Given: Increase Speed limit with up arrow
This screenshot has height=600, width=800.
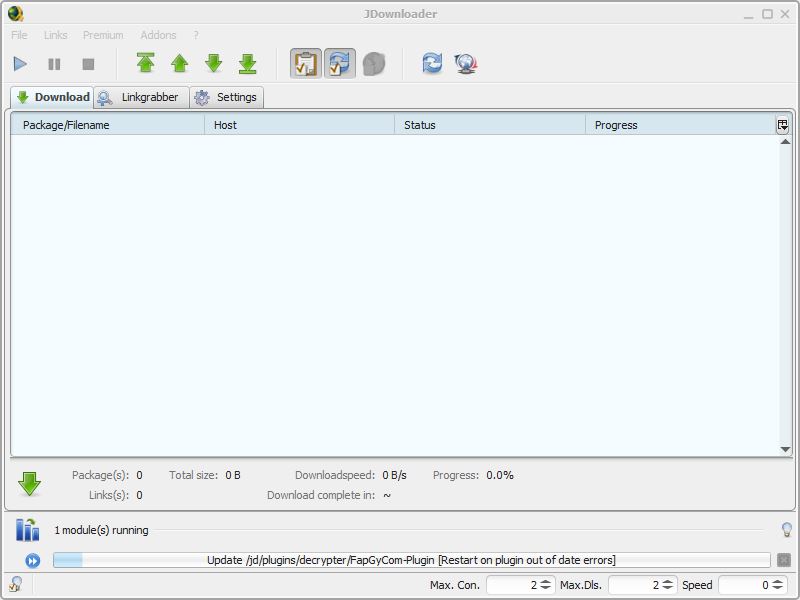Looking at the screenshot, I should (x=778, y=582).
